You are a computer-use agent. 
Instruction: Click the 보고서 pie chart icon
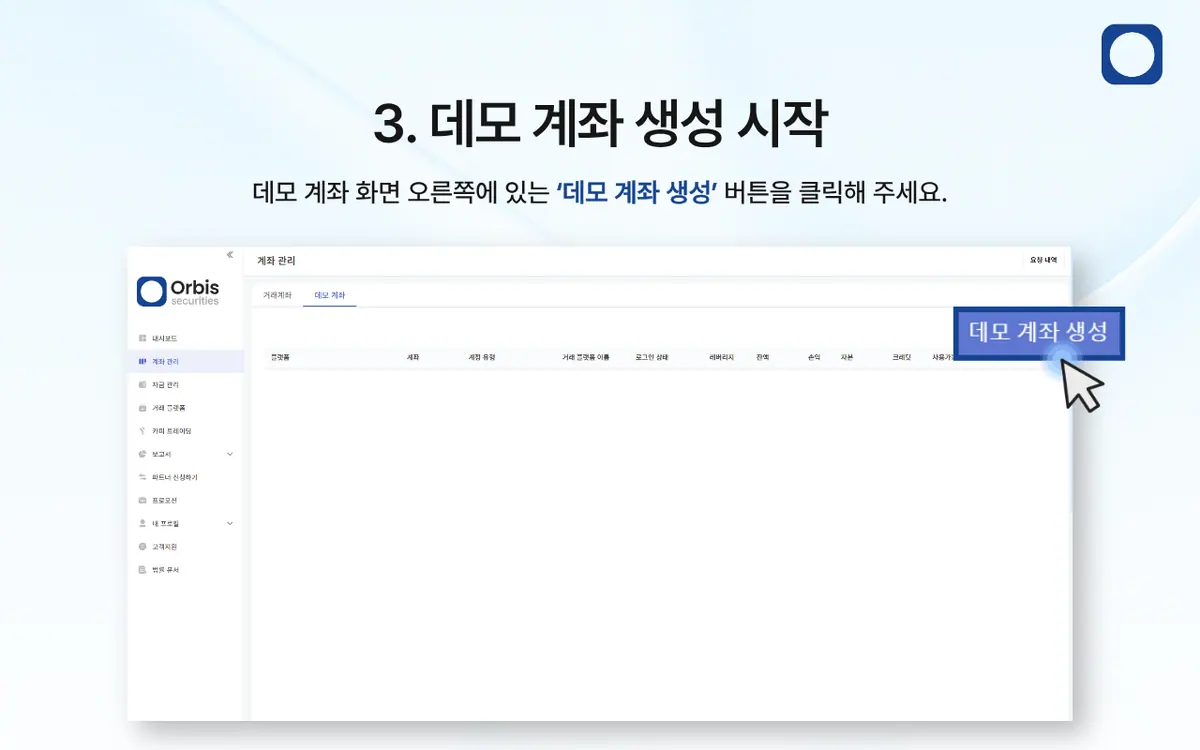point(143,454)
